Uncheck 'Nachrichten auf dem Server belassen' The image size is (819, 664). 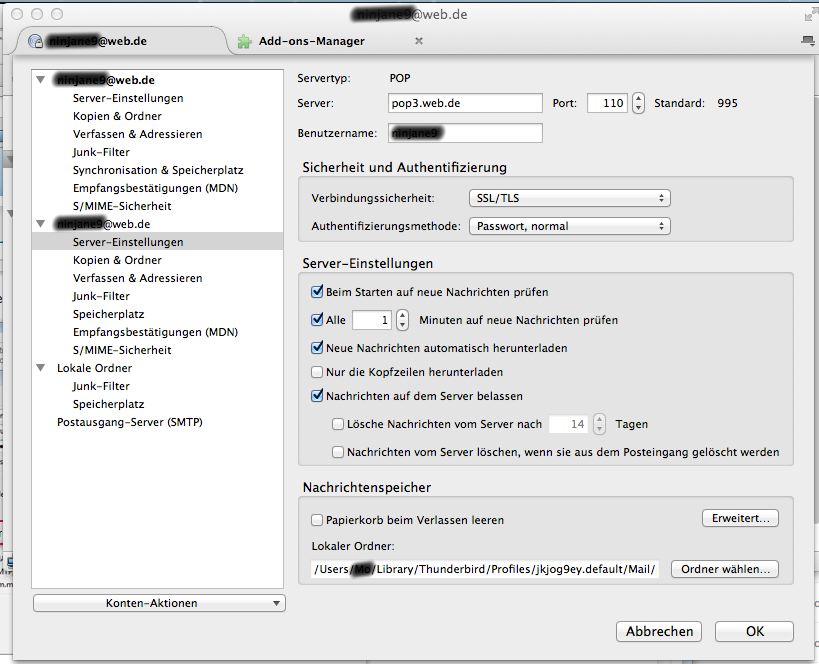(317, 396)
